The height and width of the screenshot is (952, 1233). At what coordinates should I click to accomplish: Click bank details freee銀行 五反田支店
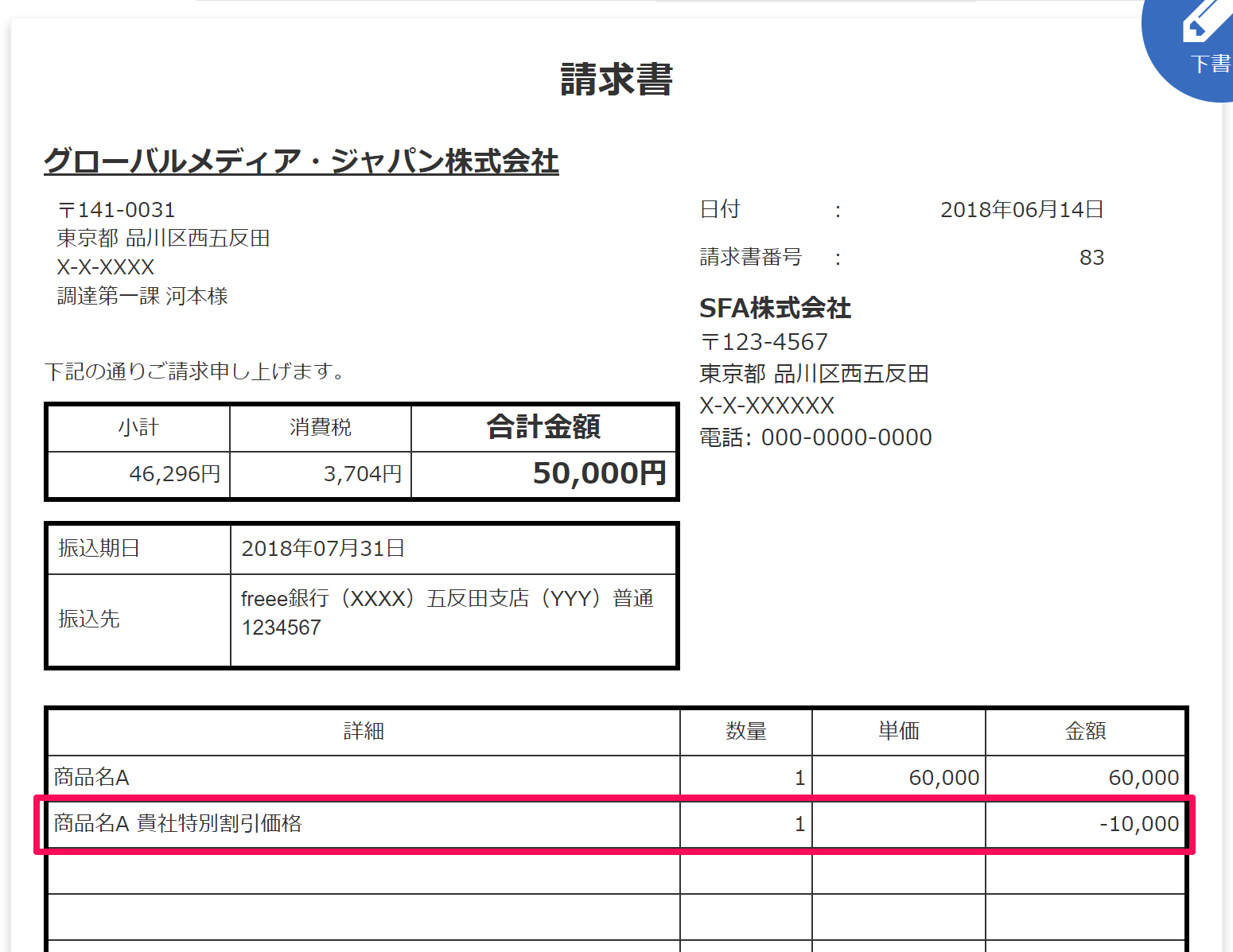coord(447,598)
